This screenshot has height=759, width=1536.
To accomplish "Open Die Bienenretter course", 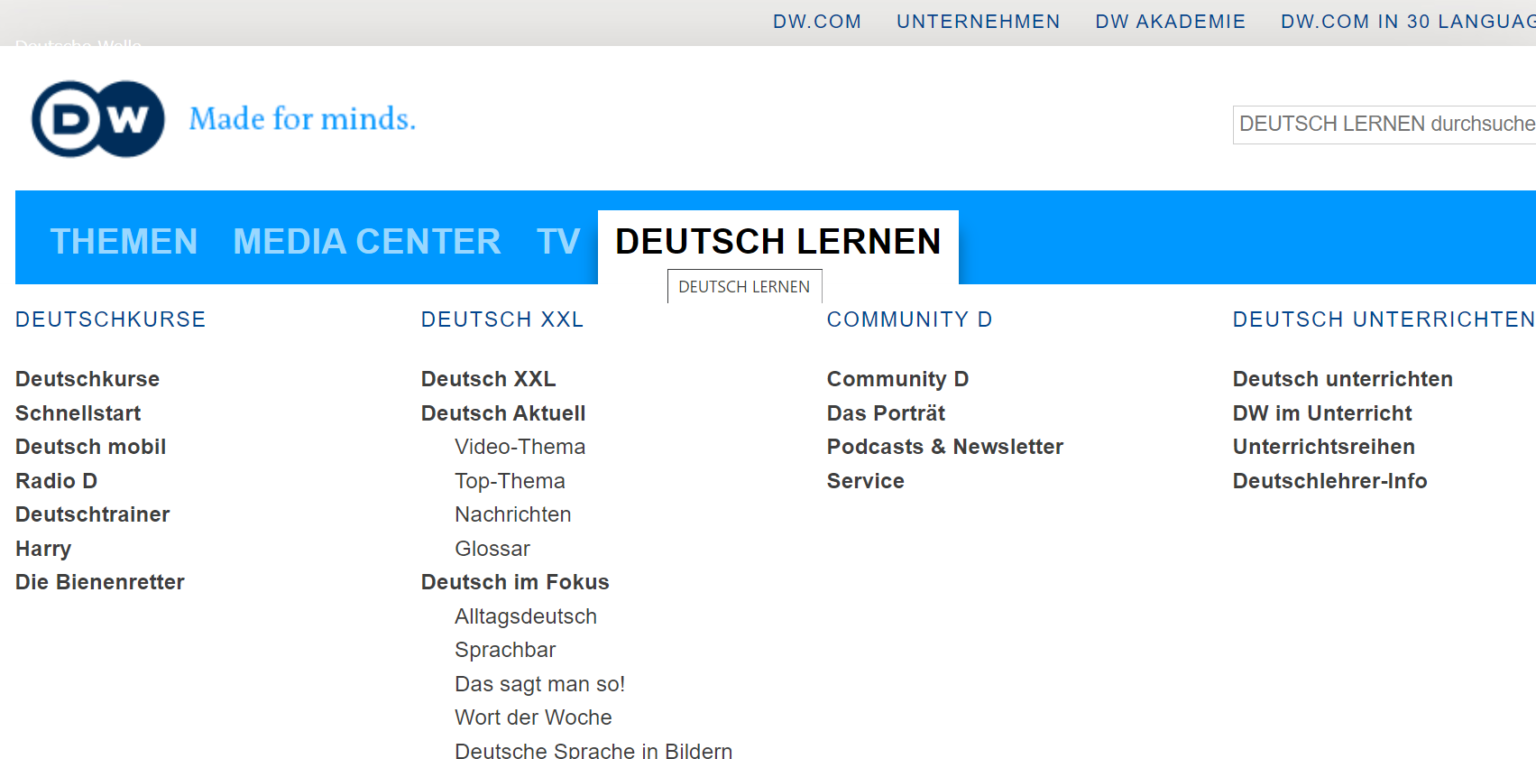I will [99, 581].
